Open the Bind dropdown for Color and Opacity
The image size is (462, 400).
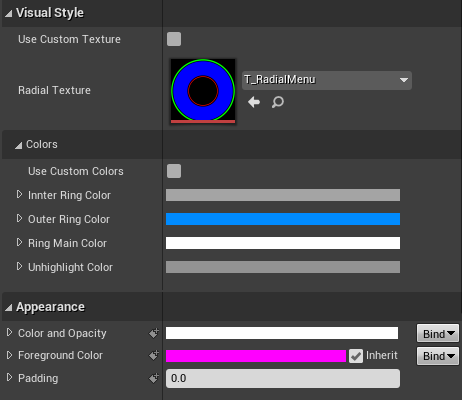pos(438,333)
